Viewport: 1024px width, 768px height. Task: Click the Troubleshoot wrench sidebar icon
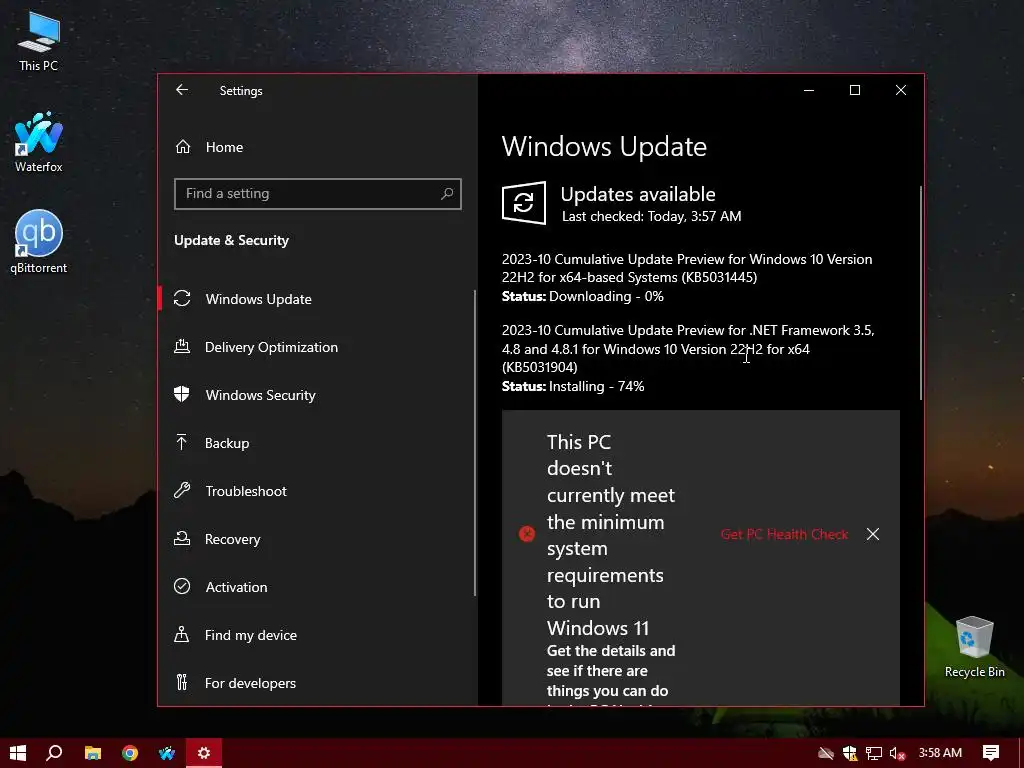click(x=182, y=490)
